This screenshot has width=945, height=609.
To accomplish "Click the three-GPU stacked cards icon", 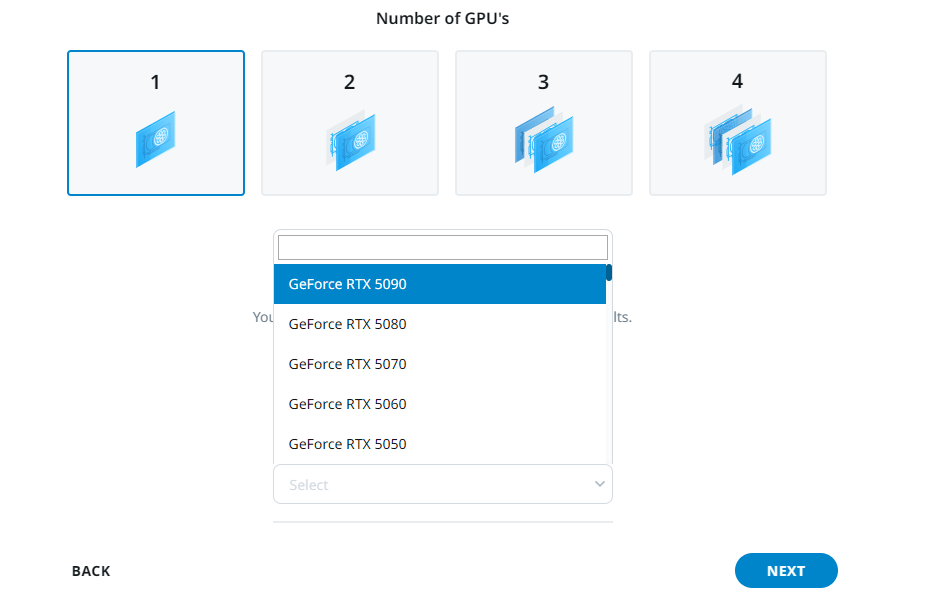I will 544,140.
